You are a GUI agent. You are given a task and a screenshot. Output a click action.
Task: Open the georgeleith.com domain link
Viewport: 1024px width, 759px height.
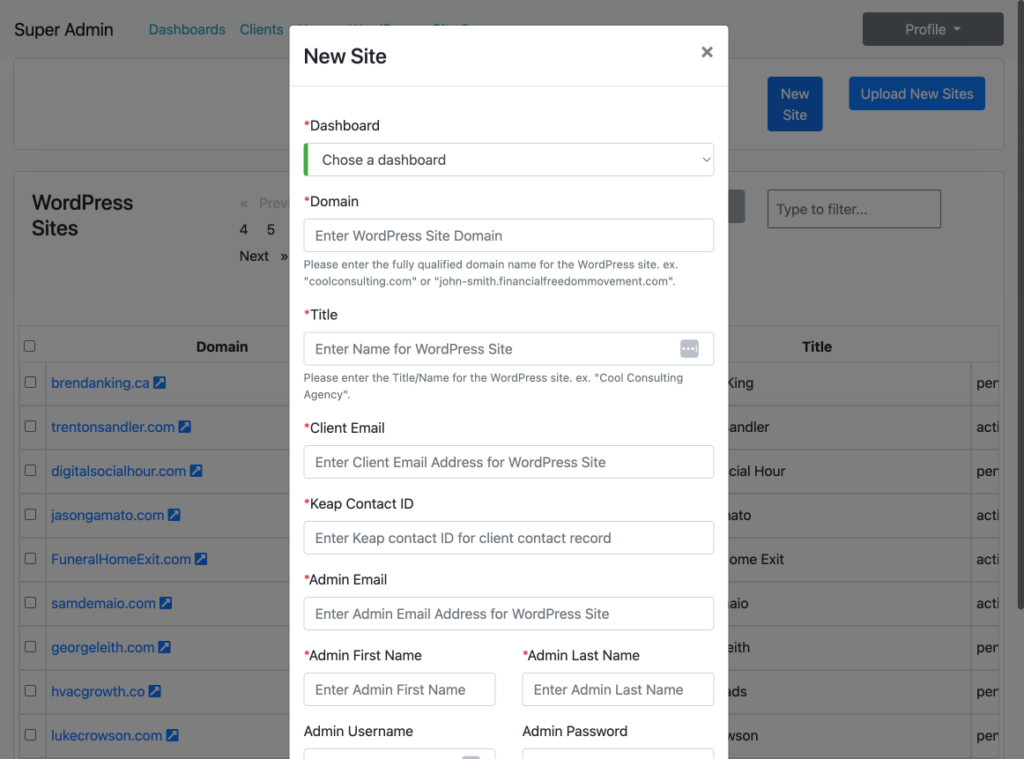[103, 647]
